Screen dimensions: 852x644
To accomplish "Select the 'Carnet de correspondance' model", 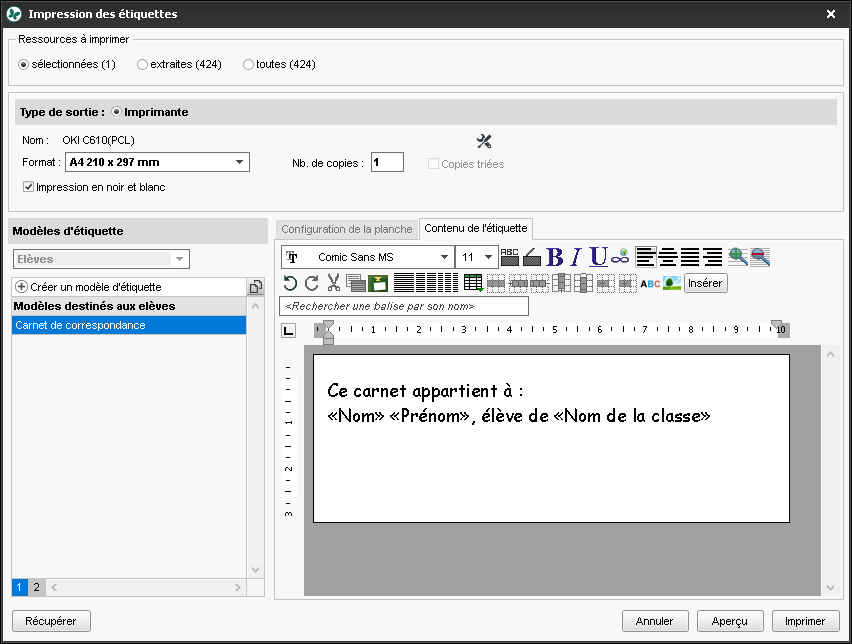I will [129, 325].
